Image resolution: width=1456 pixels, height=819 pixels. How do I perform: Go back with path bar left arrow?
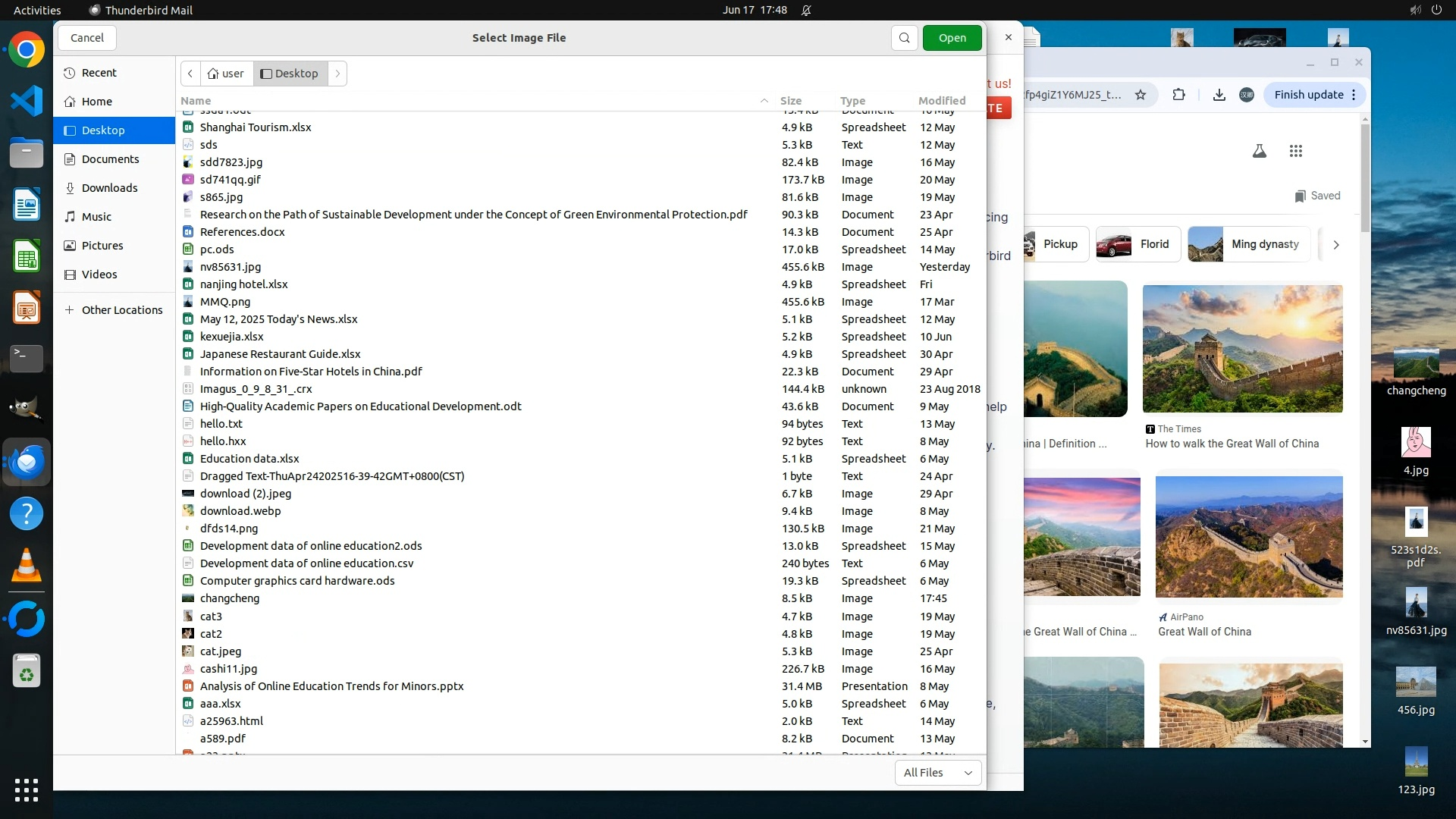click(190, 74)
